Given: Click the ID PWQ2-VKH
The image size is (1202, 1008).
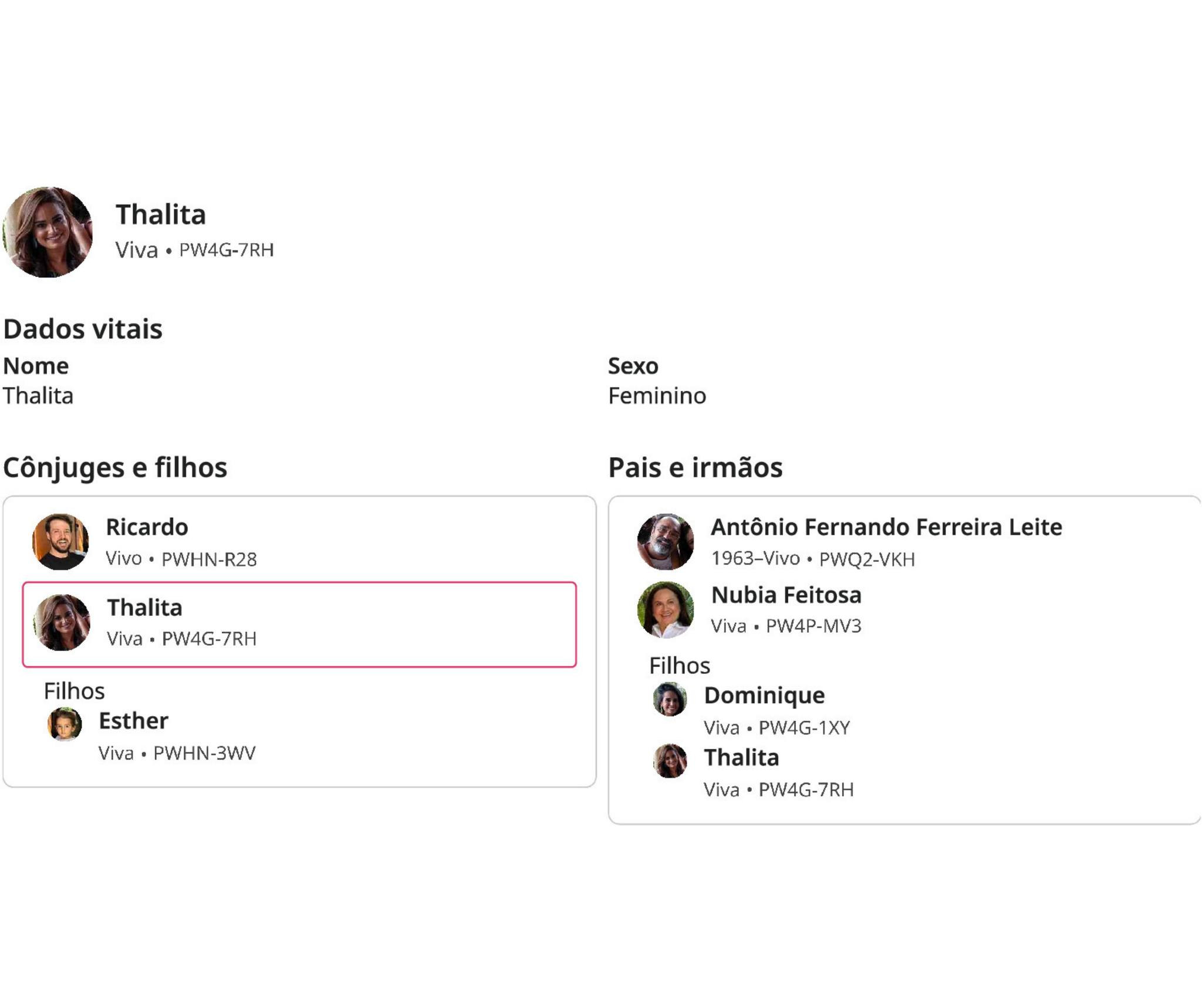Looking at the screenshot, I should point(867,559).
